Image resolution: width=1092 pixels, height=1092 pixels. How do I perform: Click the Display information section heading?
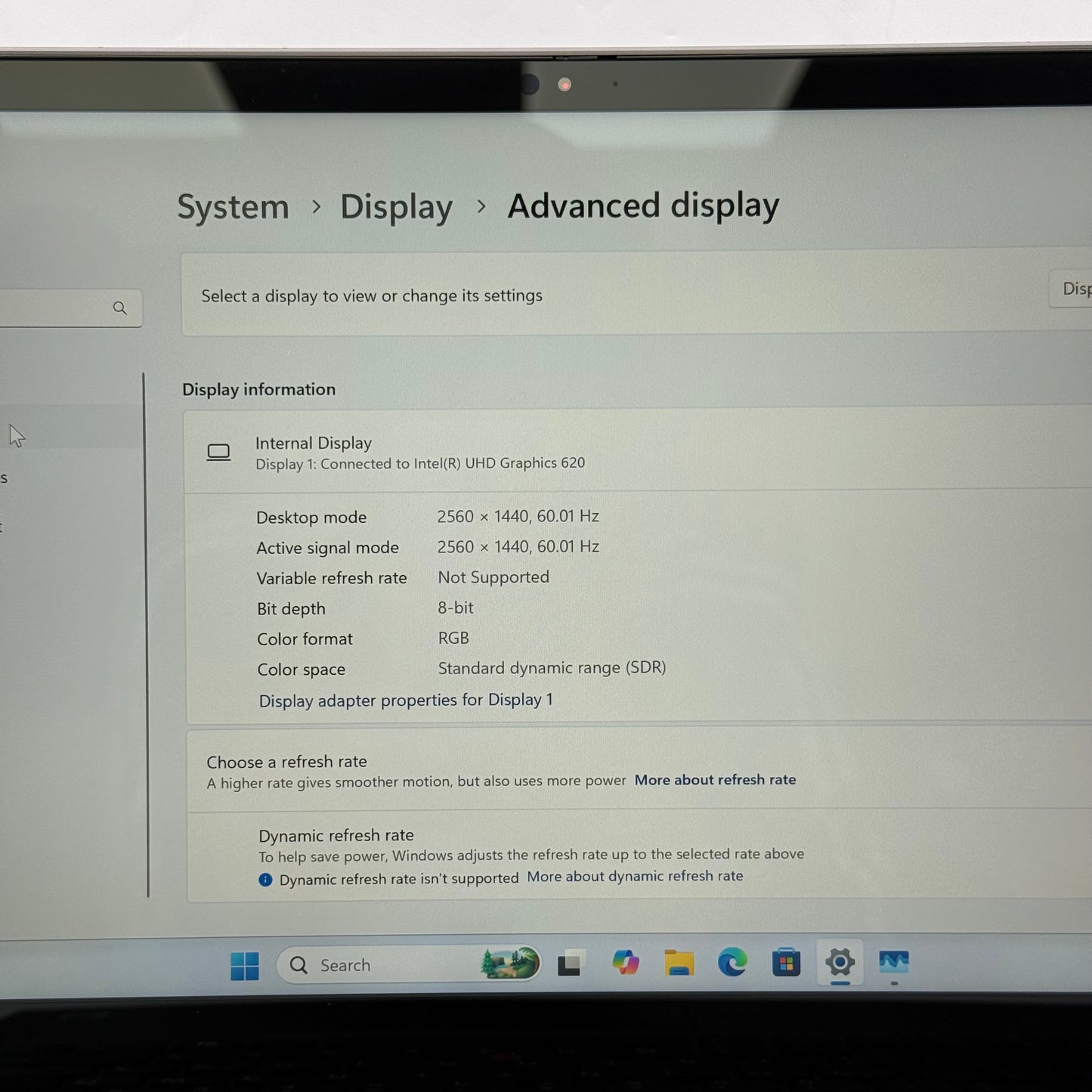258,389
